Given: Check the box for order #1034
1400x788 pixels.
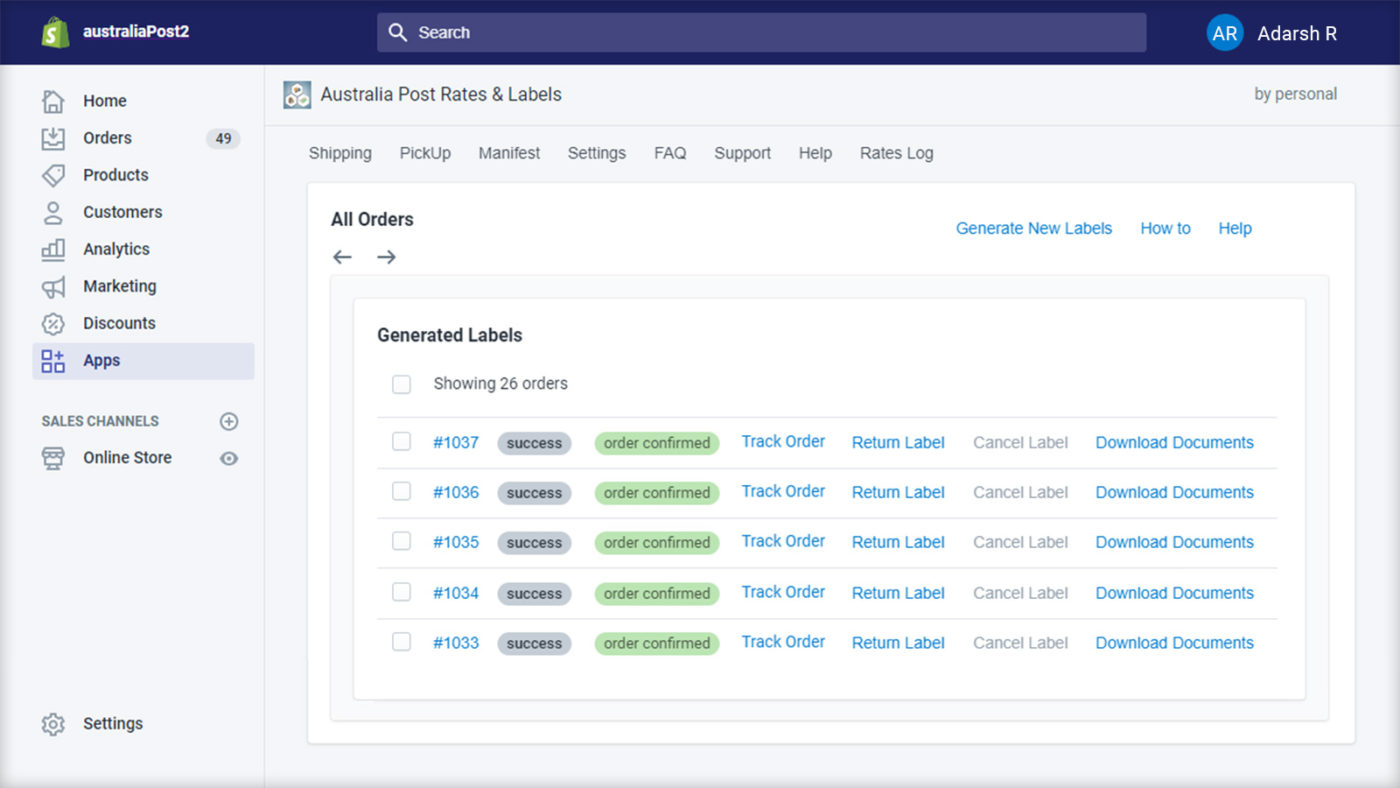Looking at the screenshot, I should tap(401, 592).
